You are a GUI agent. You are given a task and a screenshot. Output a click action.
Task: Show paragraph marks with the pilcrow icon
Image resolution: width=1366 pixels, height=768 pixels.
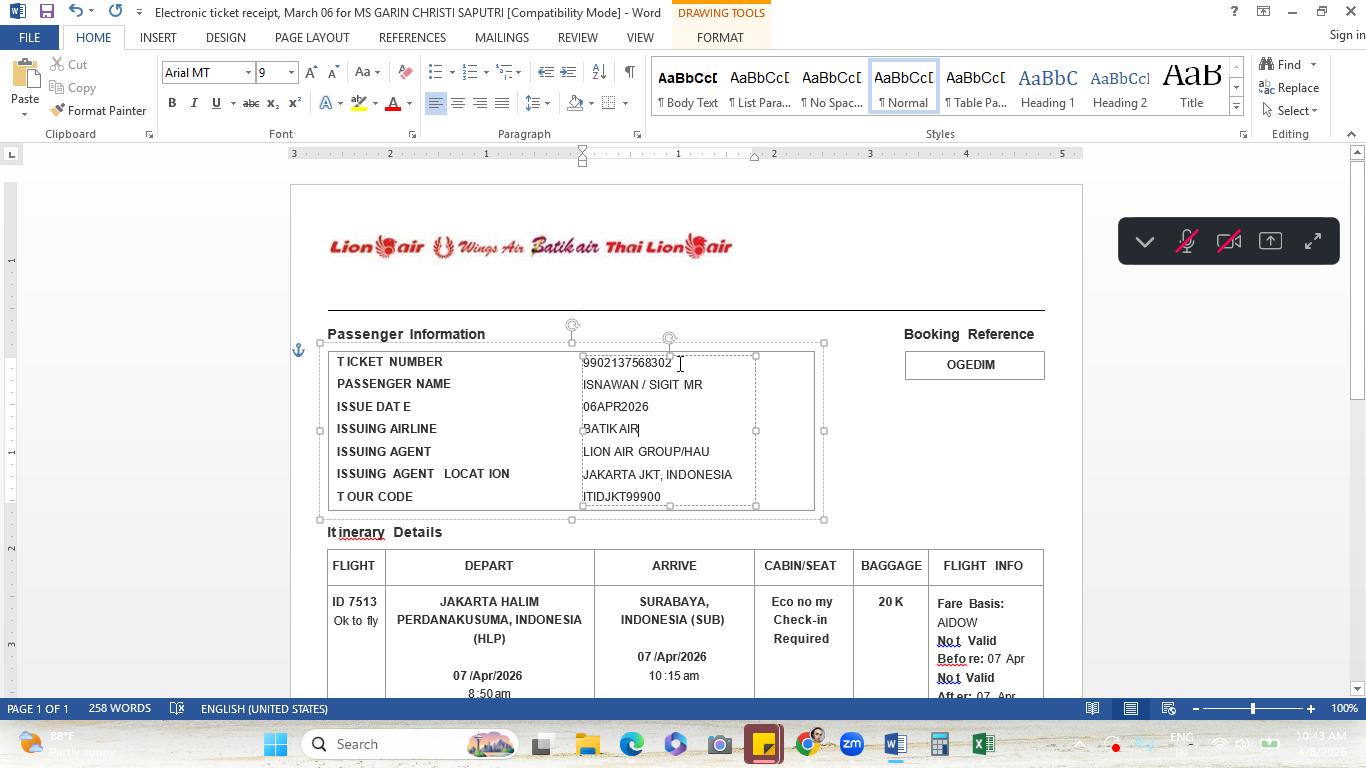click(x=629, y=72)
